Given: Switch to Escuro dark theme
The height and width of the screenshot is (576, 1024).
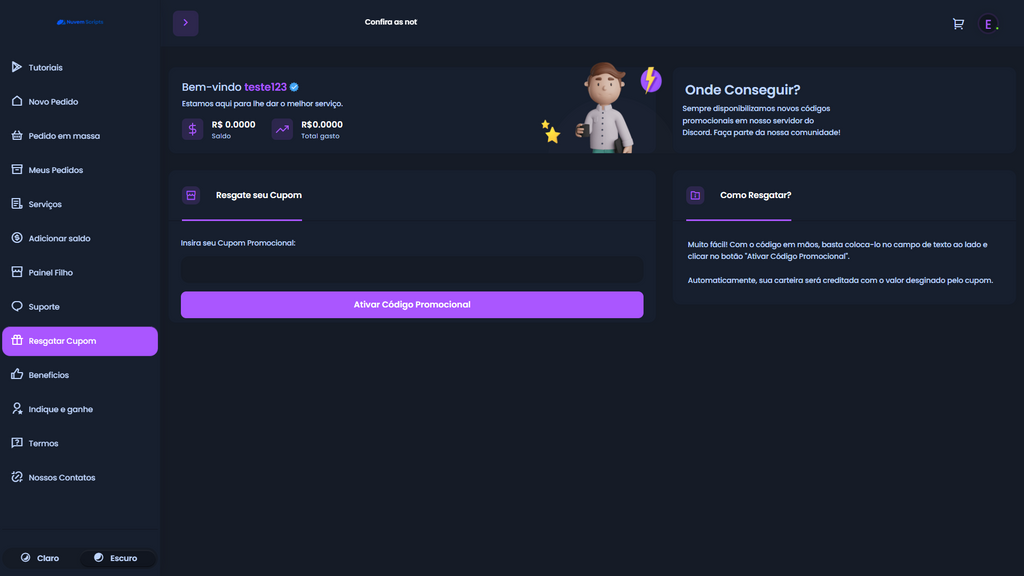Looking at the screenshot, I should click(x=116, y=558).
